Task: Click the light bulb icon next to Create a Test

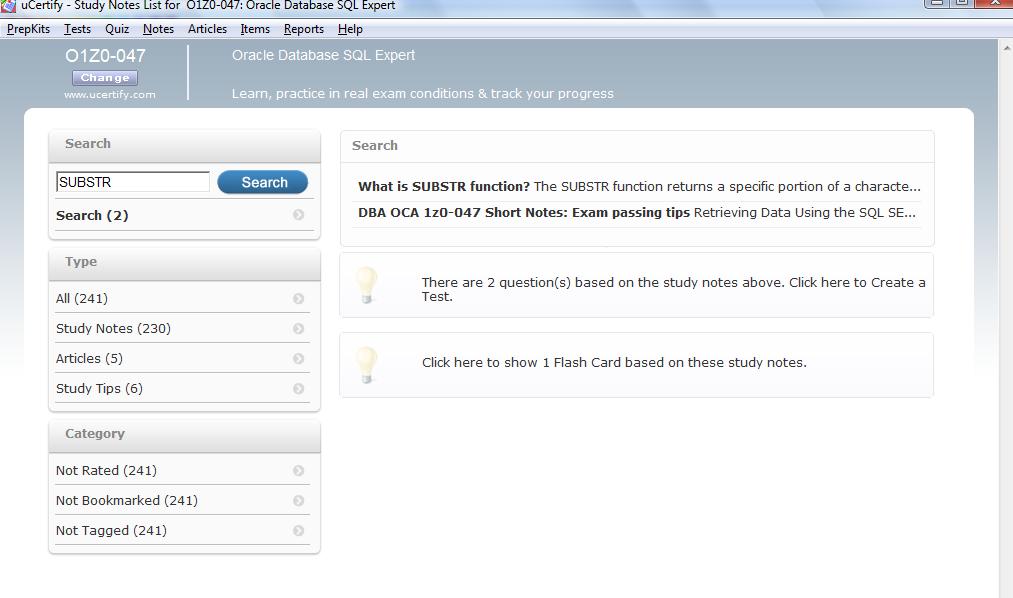Action: [x=366, y=285]
